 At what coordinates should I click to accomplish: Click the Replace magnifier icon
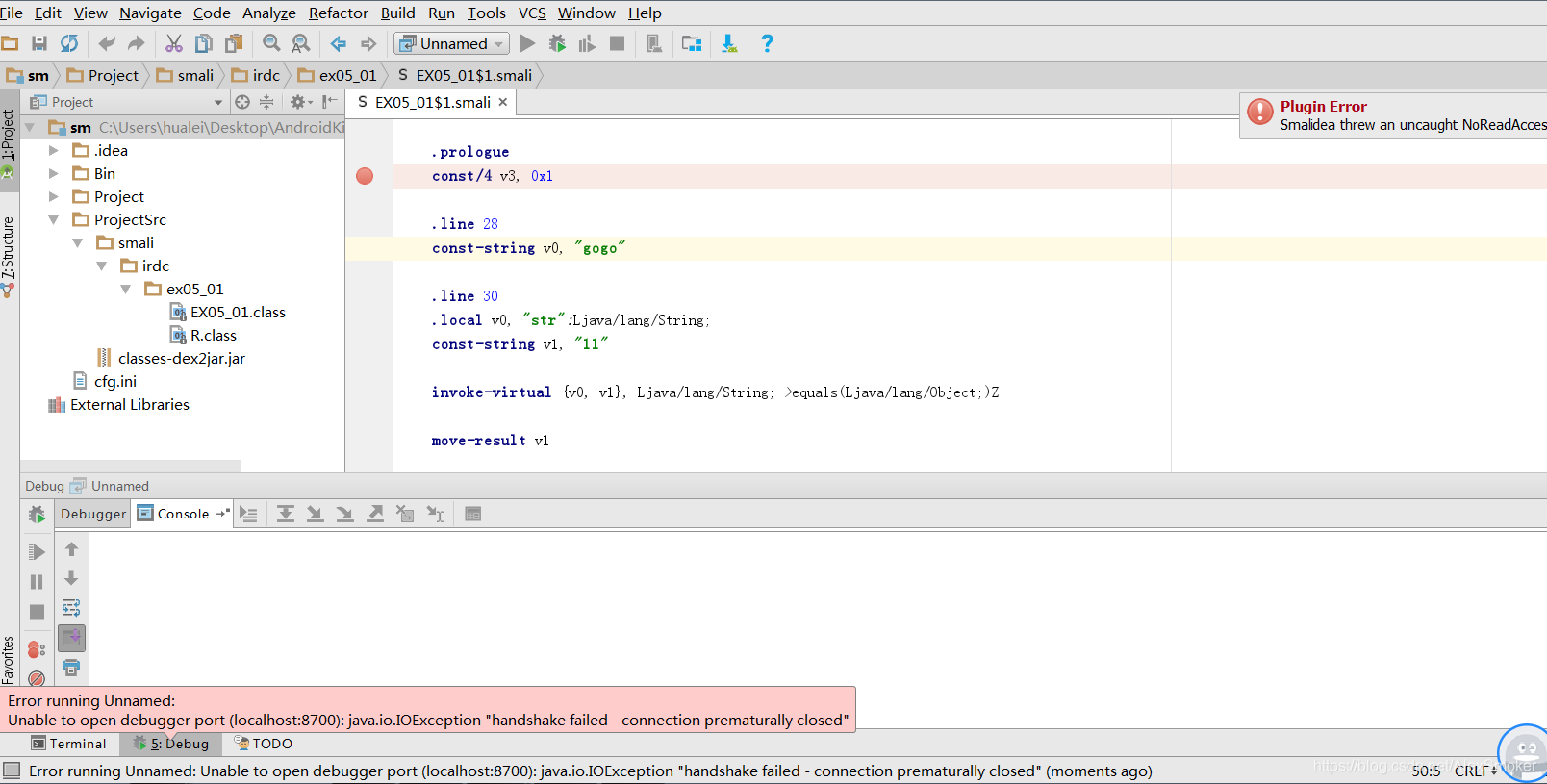(301, 43)
